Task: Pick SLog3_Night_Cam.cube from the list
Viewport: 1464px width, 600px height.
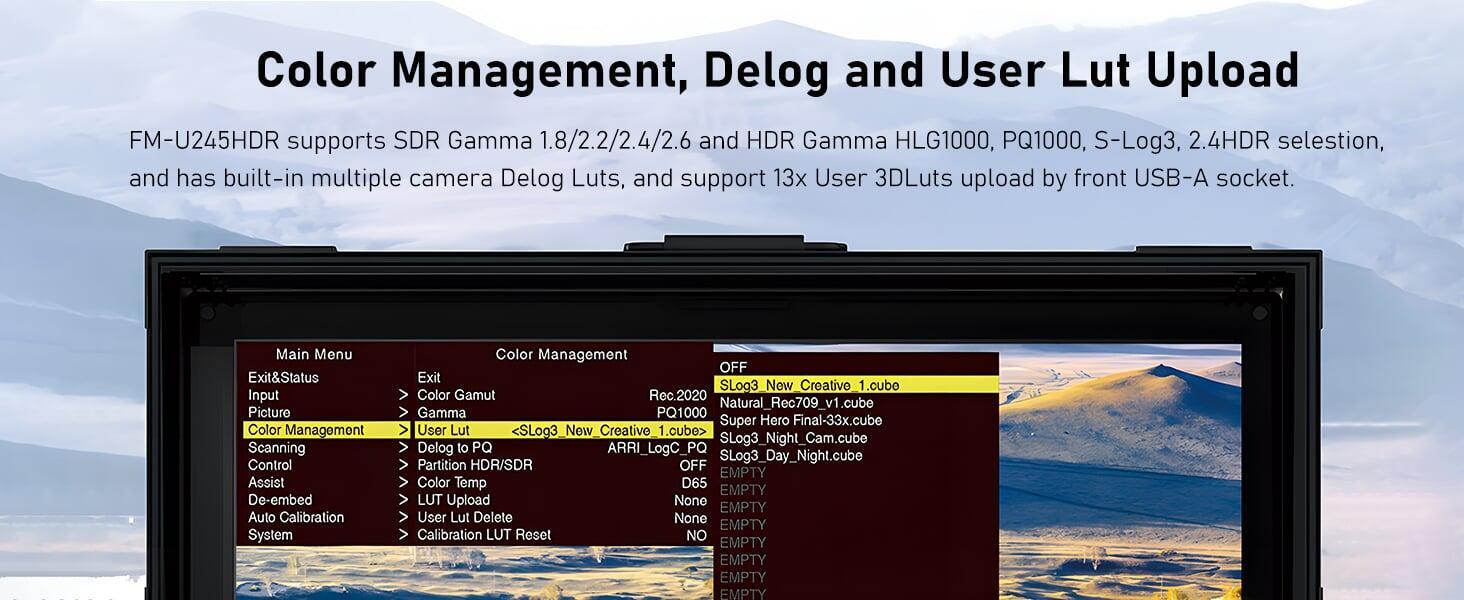Action: (793, 438)
